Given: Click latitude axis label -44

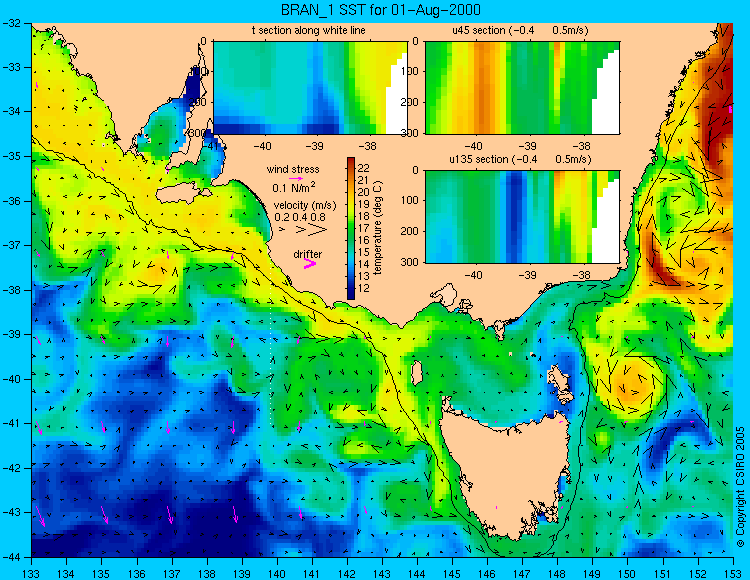Looking at the screenshot, I should (x=12, y=557).
